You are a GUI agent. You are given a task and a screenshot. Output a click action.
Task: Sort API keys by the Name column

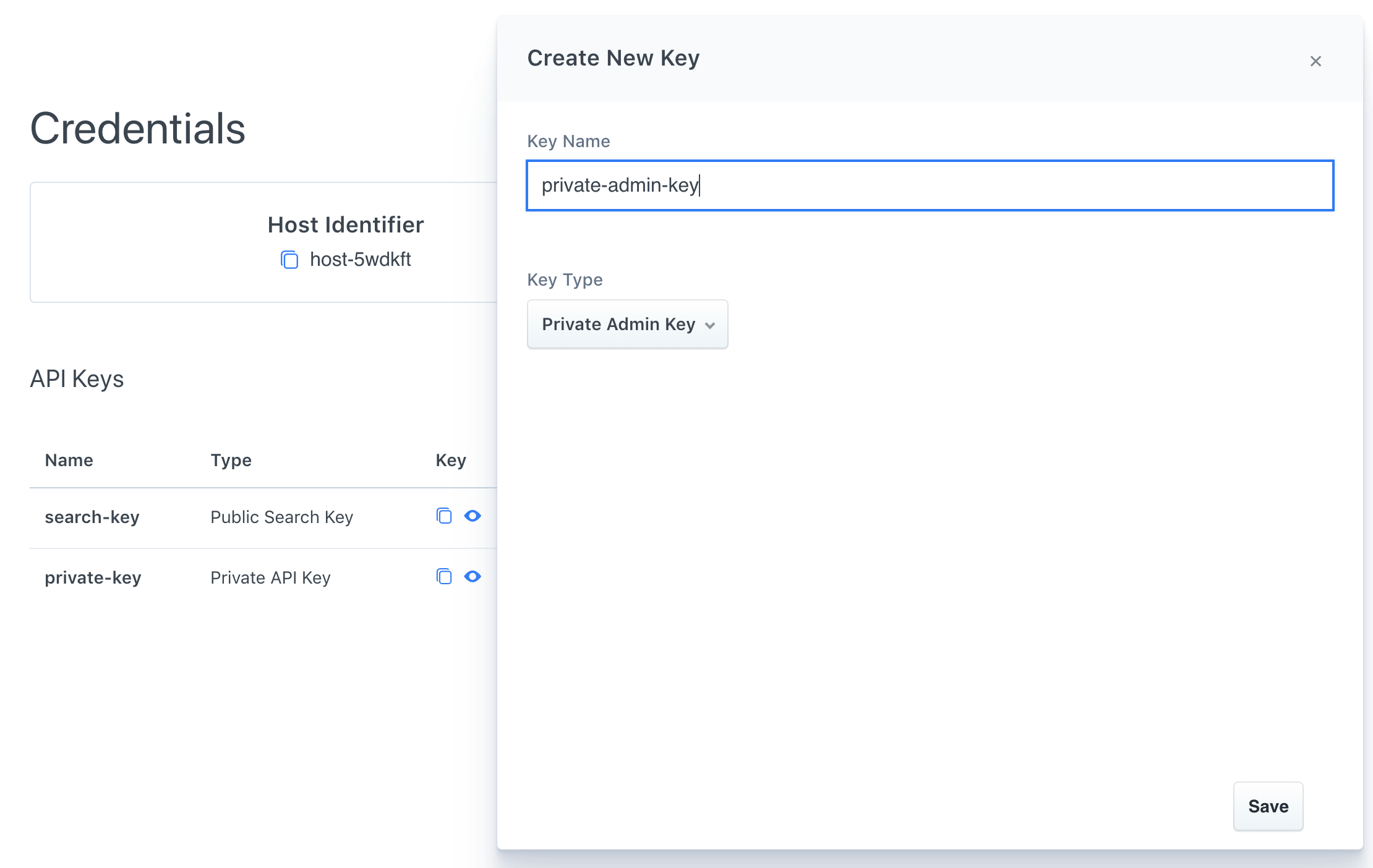pyautogui.click(x=69, y=460)
